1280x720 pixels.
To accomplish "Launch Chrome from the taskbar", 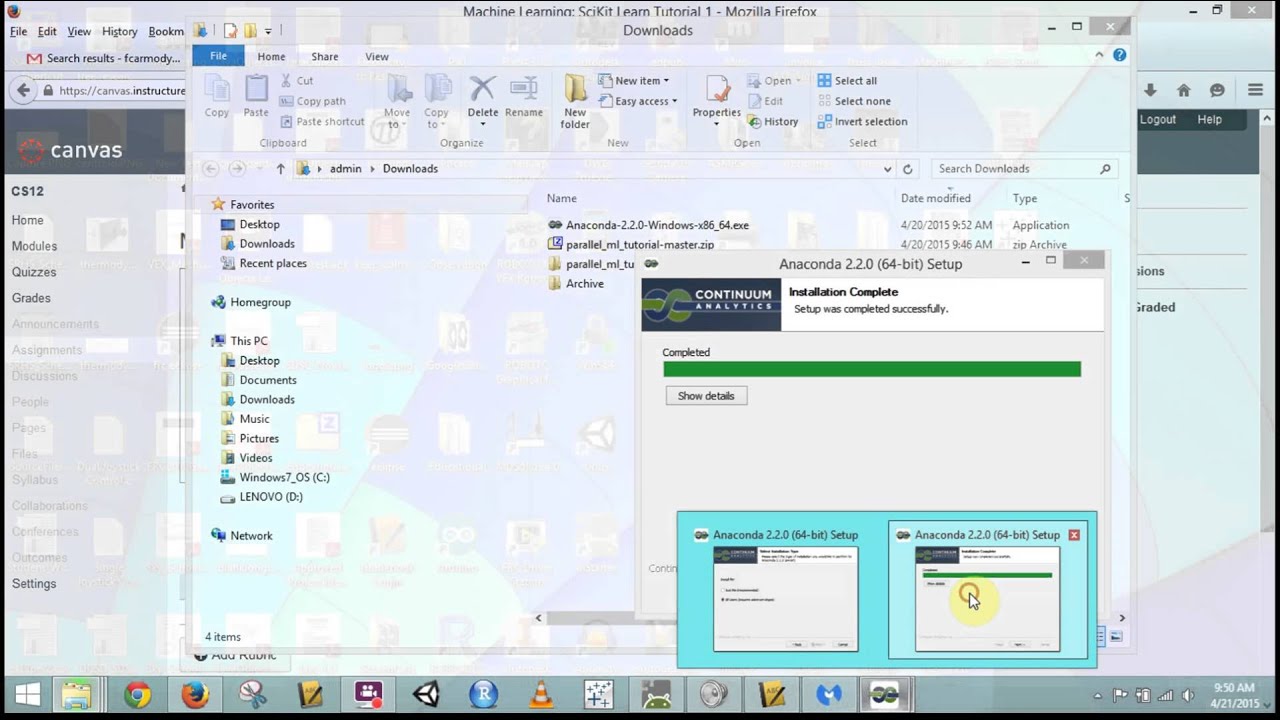I will pyautogui.click(x=137, y=694).
